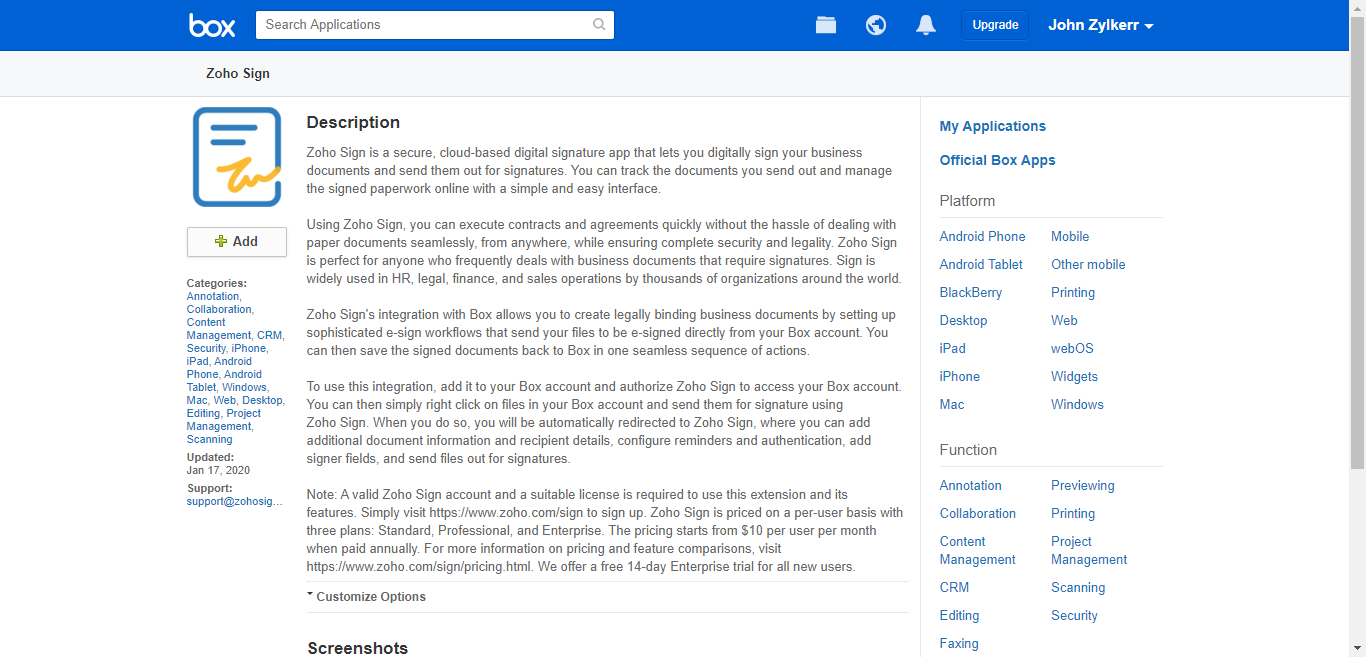Select Android Phone platform filter
The height and width of the screenshot is (657, 1366).
982,236
